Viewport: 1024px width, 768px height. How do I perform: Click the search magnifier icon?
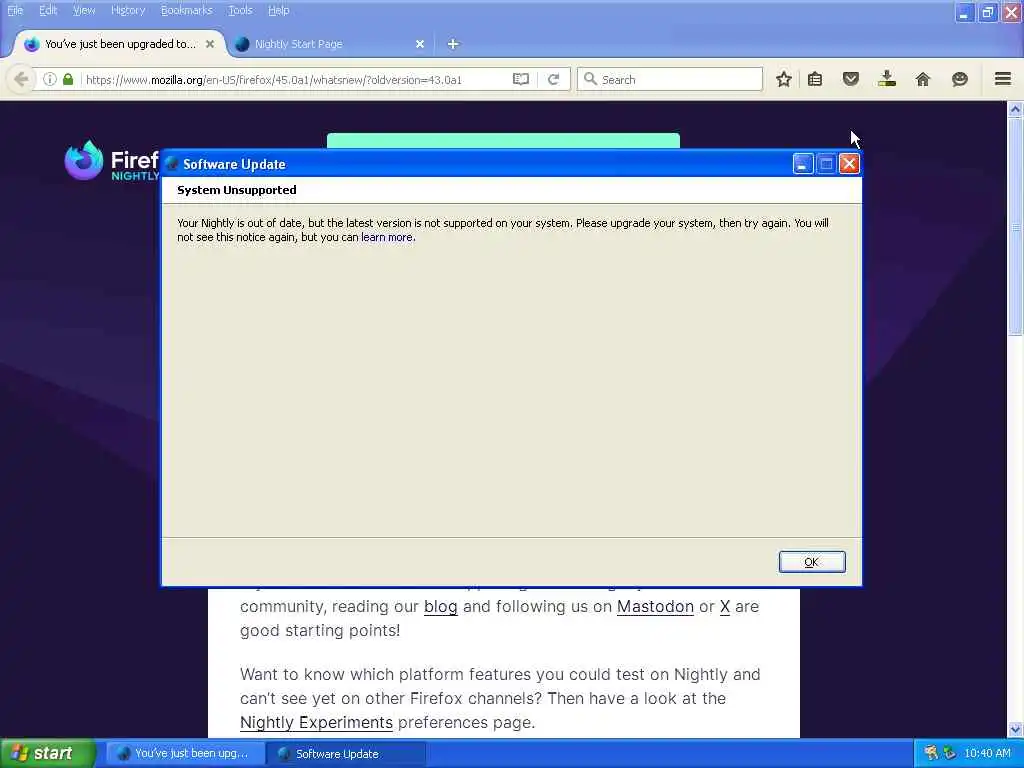click(590, 79)
